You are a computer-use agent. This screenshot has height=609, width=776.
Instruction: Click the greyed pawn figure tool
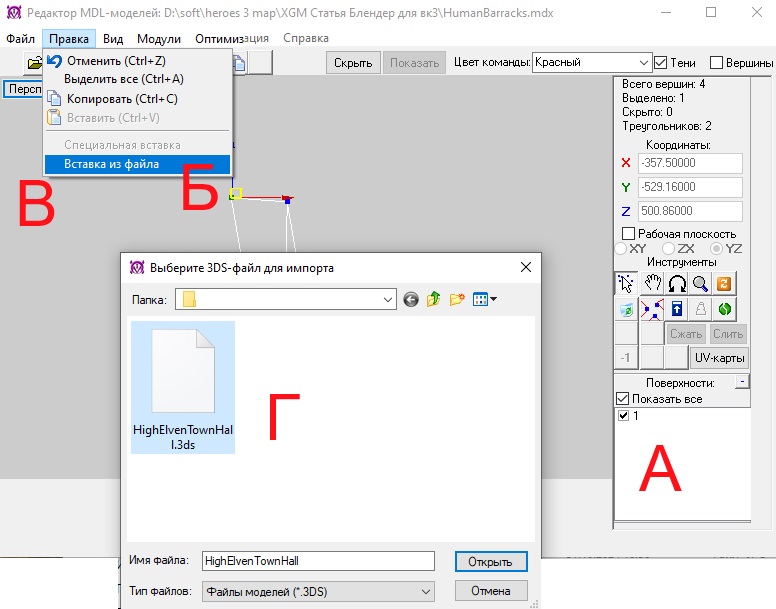click(x=700, y=310)
